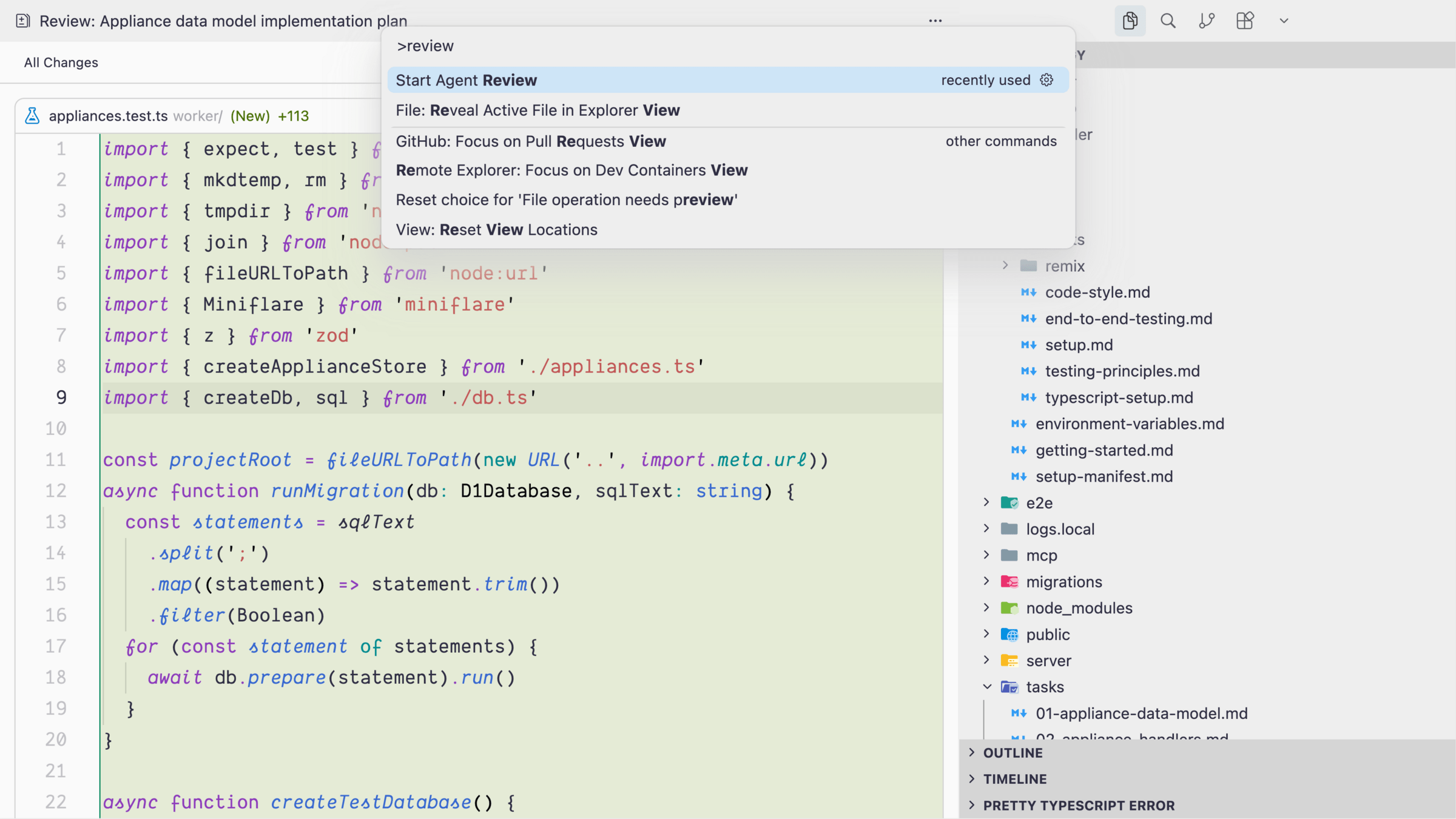Screen dimensions: 1456x819
Task: Choose GitHub: Focus on Pull Requests View
Action: pos(530,141)
